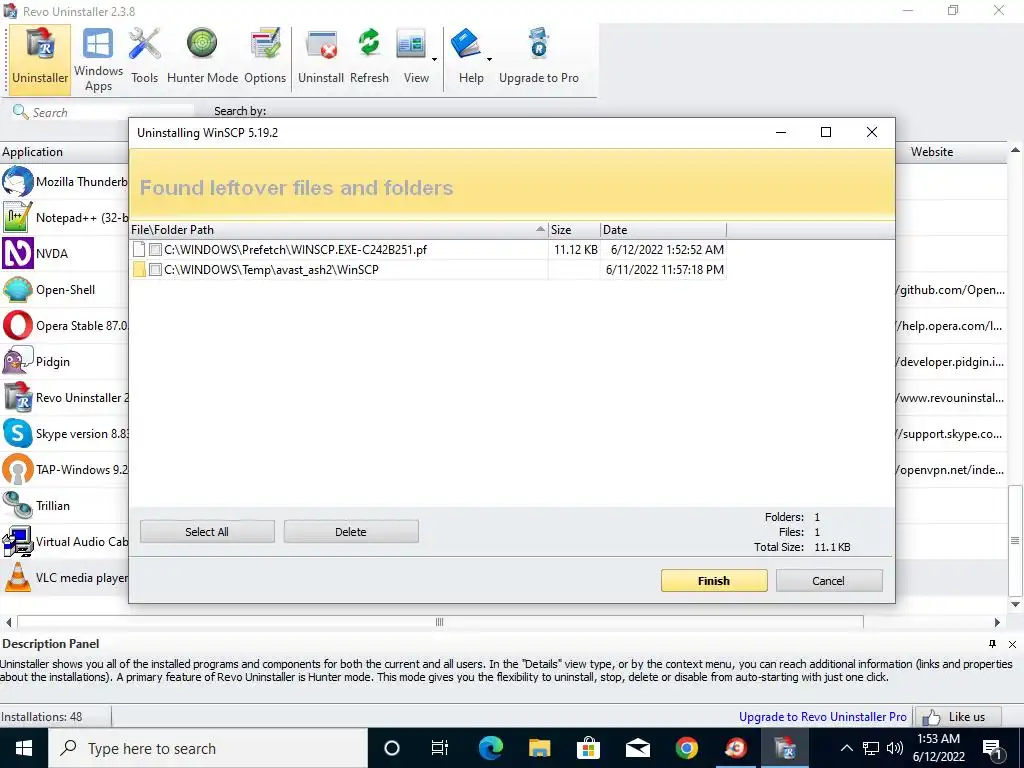
Task: Select the Temp\avast_ash2\WinSCP folder row
Action: pos(428,270)
